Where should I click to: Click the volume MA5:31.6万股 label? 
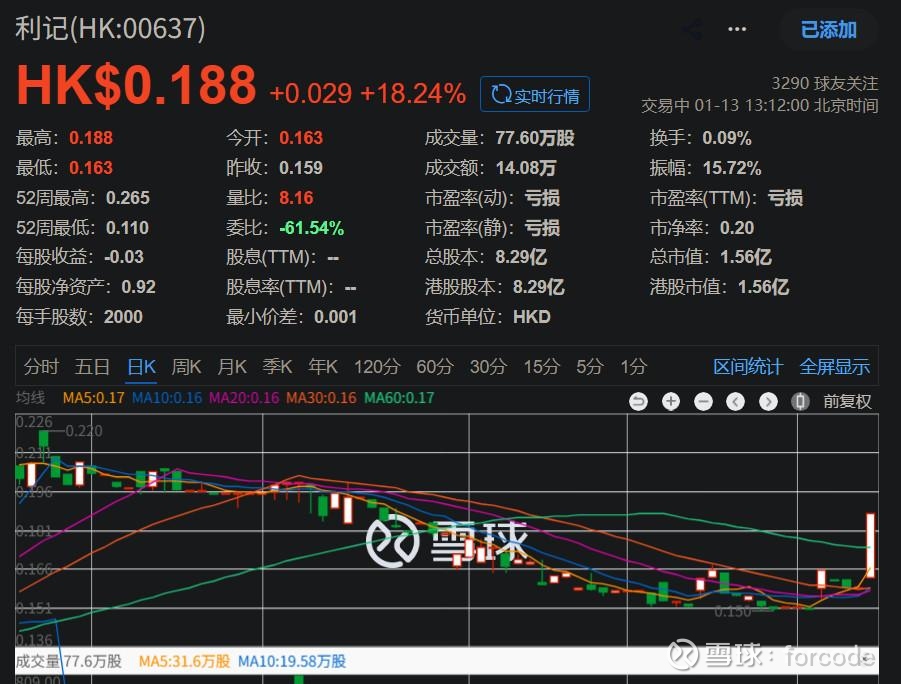click(x=184, y=661)
